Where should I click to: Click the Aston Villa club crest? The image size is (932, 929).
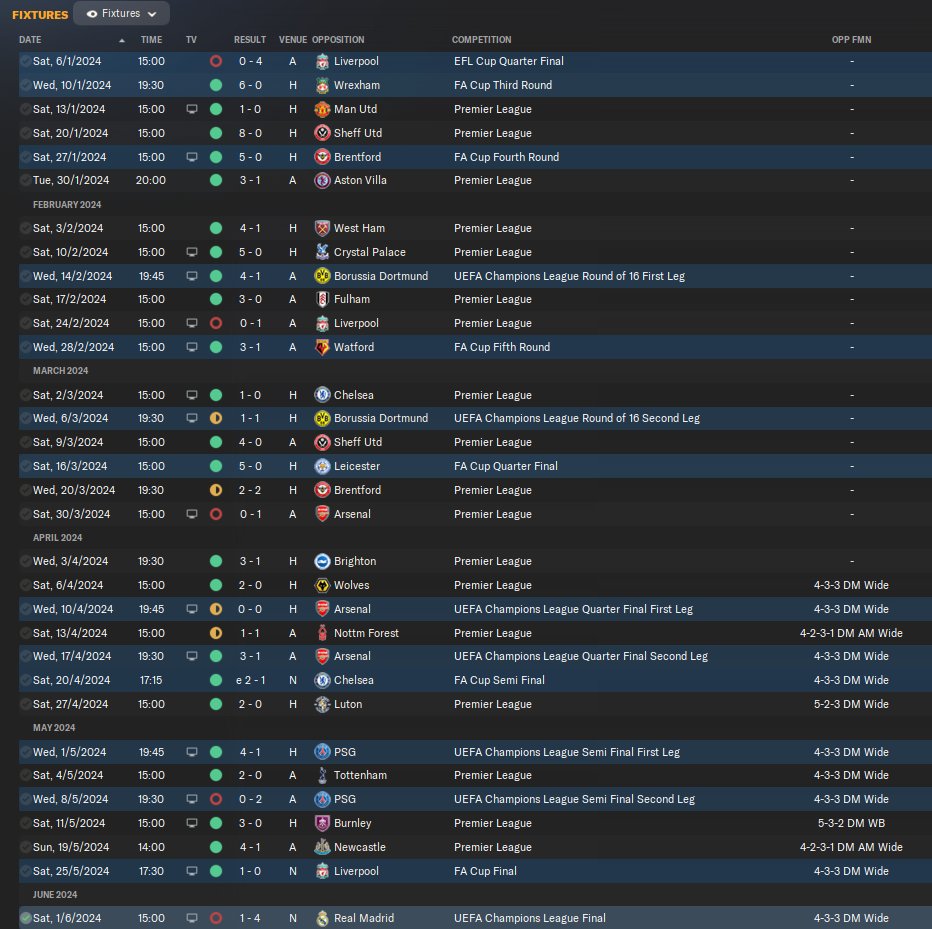[x=322, y=180]
